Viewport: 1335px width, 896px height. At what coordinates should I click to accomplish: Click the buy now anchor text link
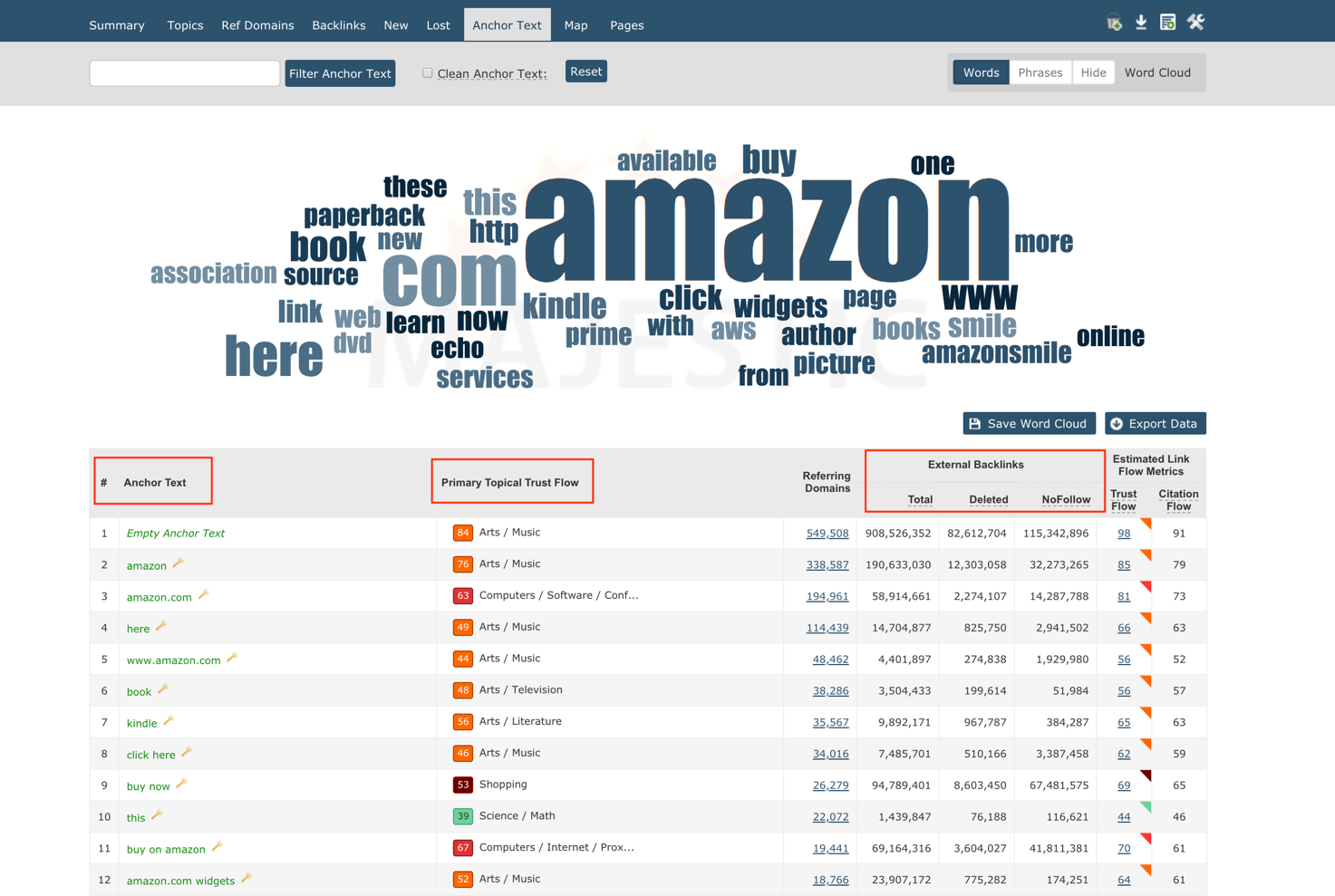pos(148,786)
